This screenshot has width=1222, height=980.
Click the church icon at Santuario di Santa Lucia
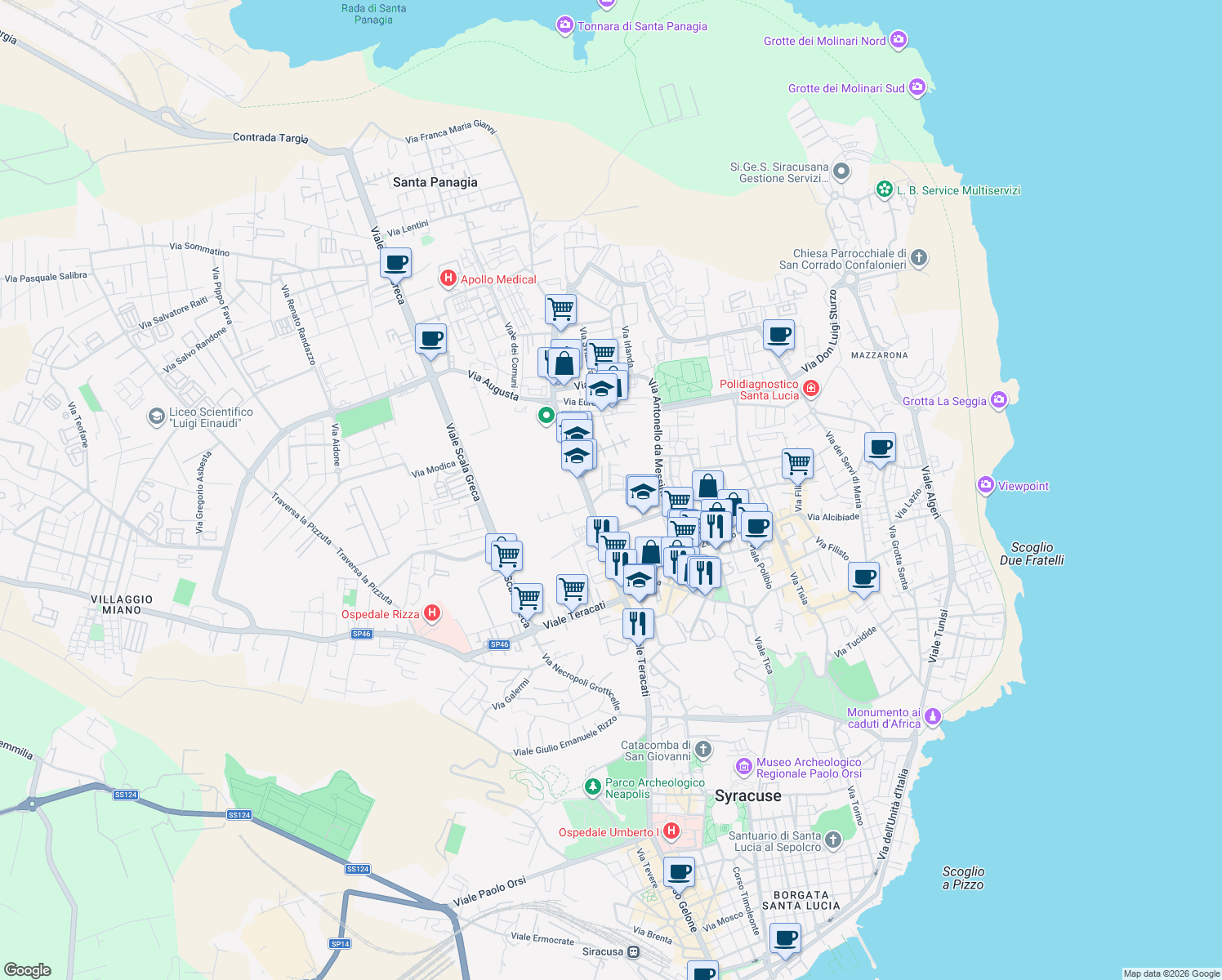[832, 840]
